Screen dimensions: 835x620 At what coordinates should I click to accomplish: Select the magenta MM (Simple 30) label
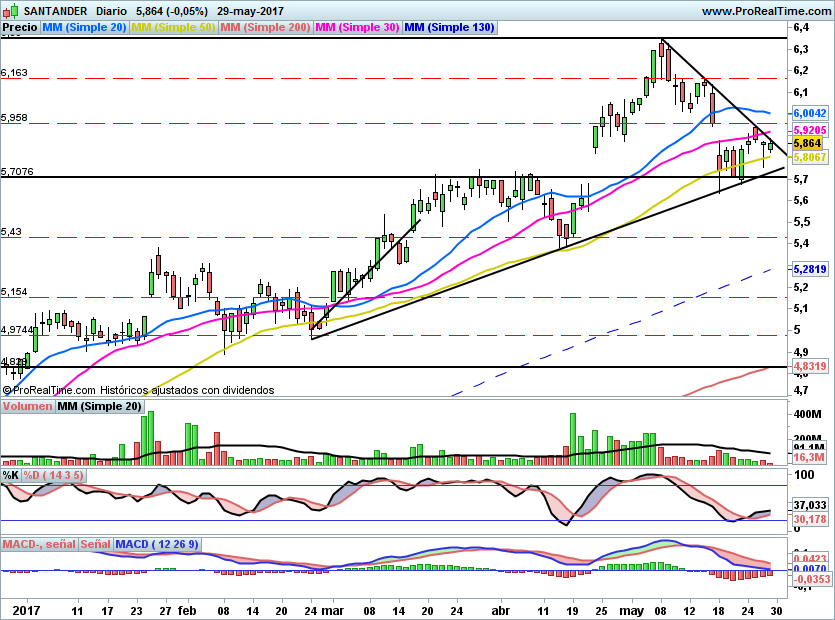point(356,28)
